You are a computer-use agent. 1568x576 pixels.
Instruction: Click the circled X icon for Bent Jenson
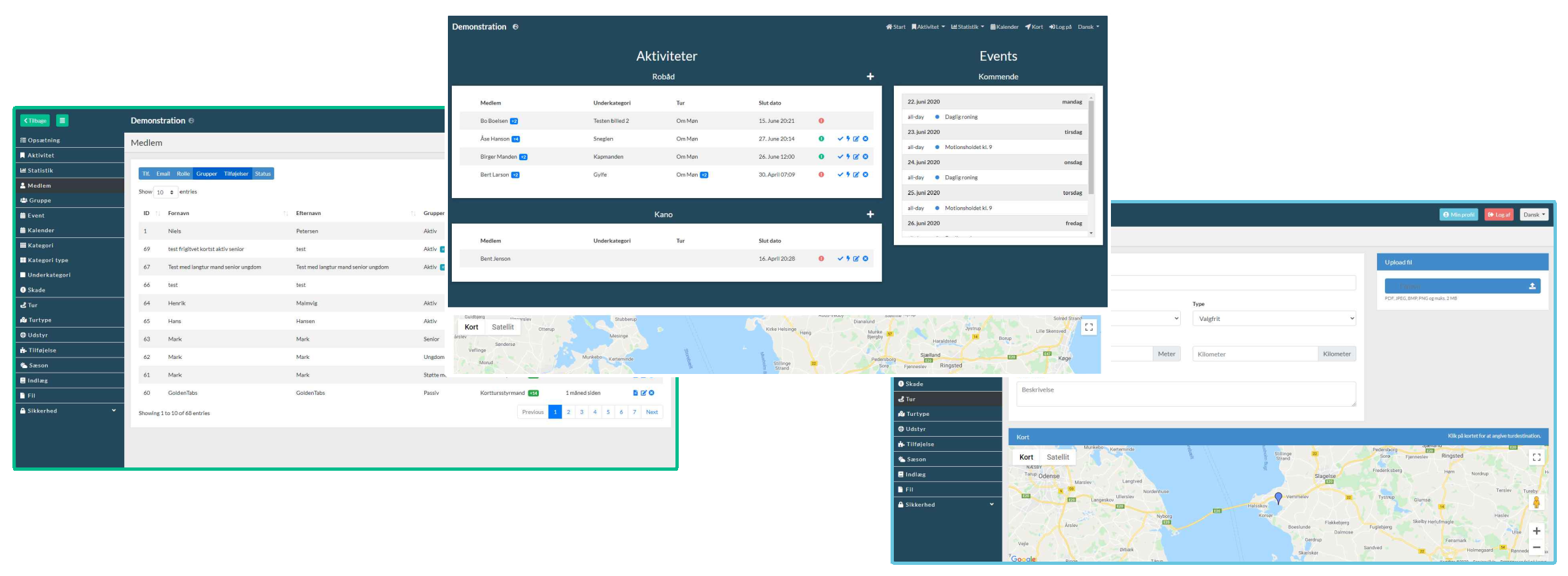click(865, 259)
